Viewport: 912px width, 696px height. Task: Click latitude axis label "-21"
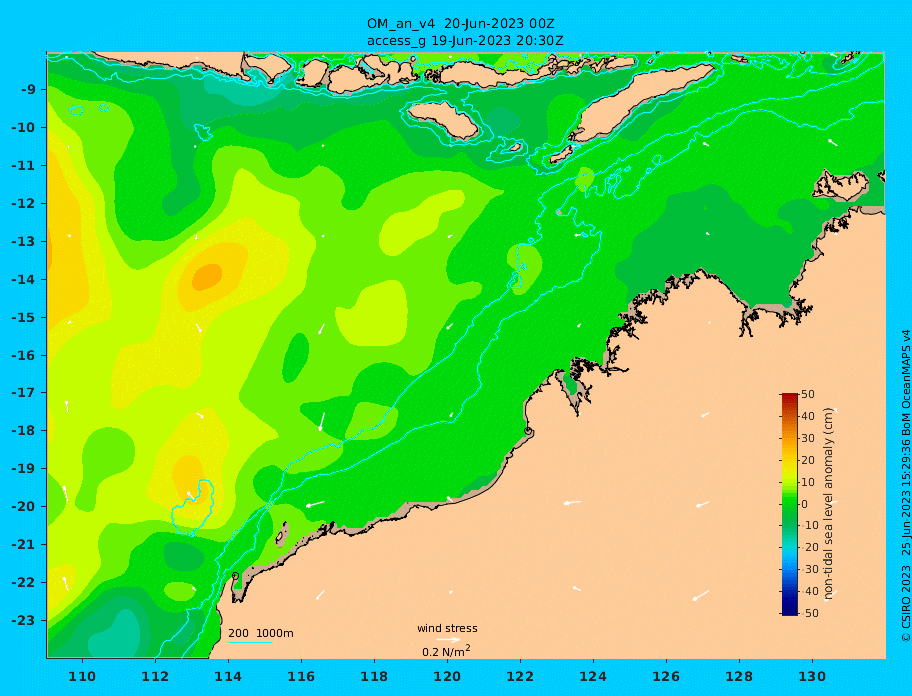(x=24, y=545)
